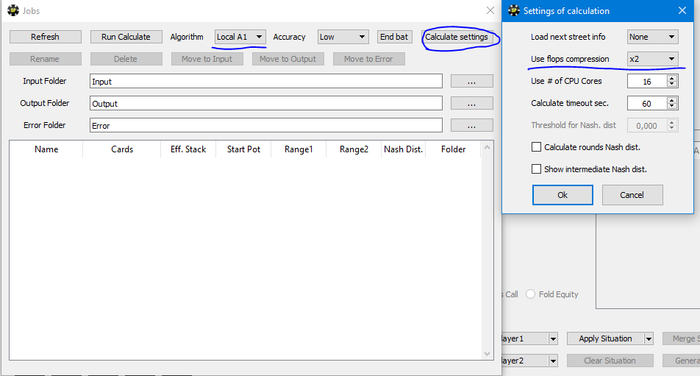Decrease the Calculate timeout seconds
This screenshot has height=376, width=700.
(672, 106)
